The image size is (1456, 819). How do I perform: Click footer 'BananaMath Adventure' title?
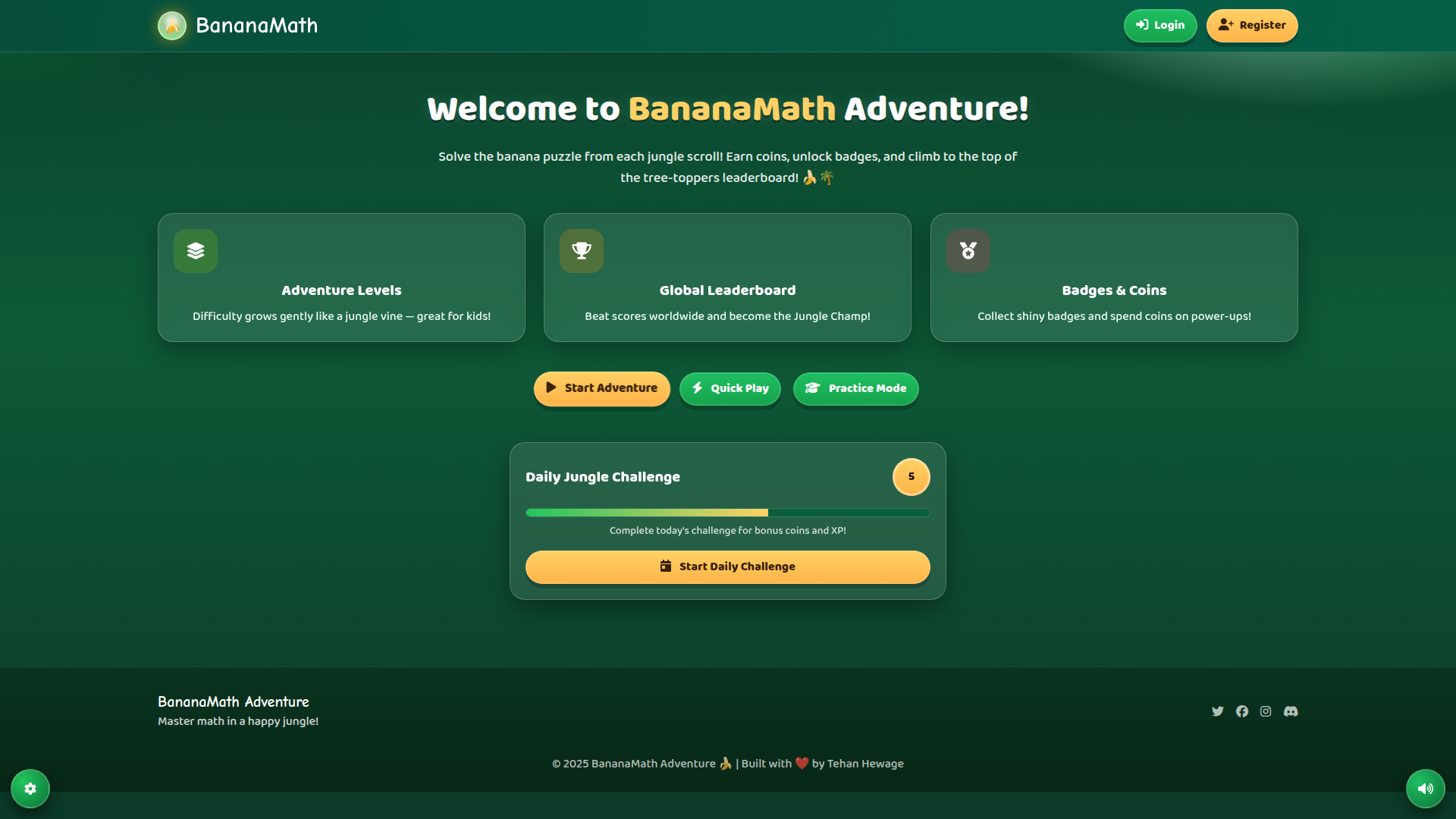pyautogui.click(x=234, y=701)
